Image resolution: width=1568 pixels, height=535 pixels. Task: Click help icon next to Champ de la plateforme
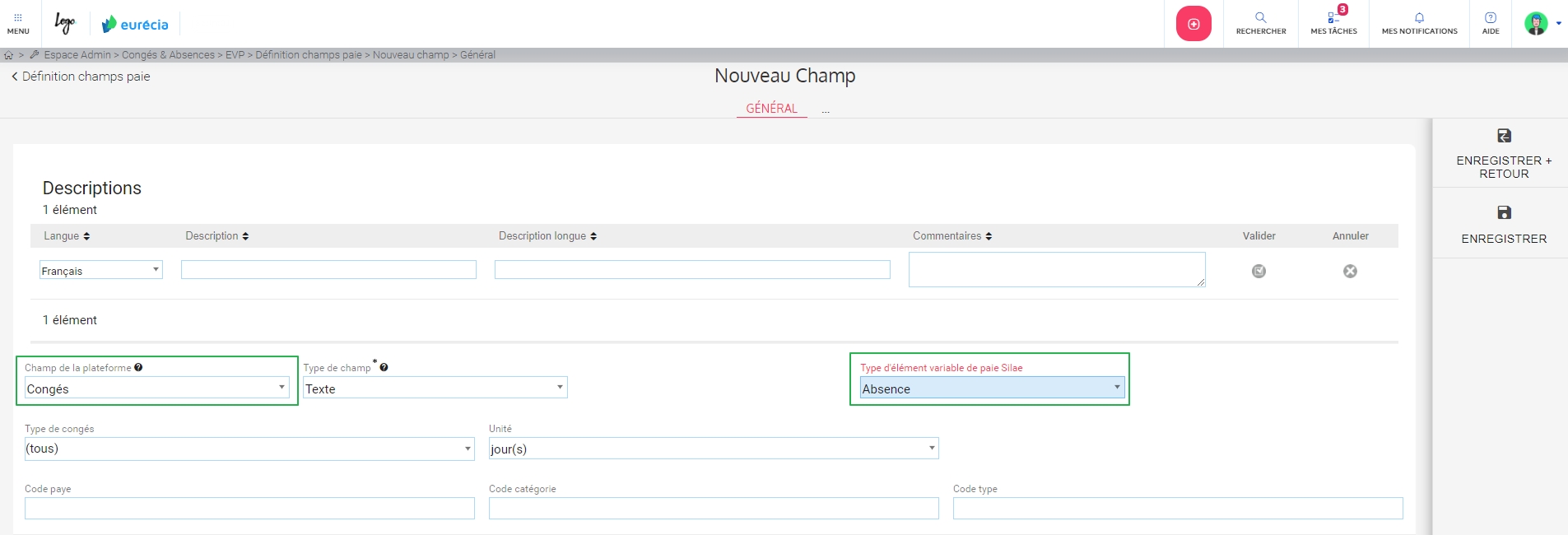pos(138,367)
